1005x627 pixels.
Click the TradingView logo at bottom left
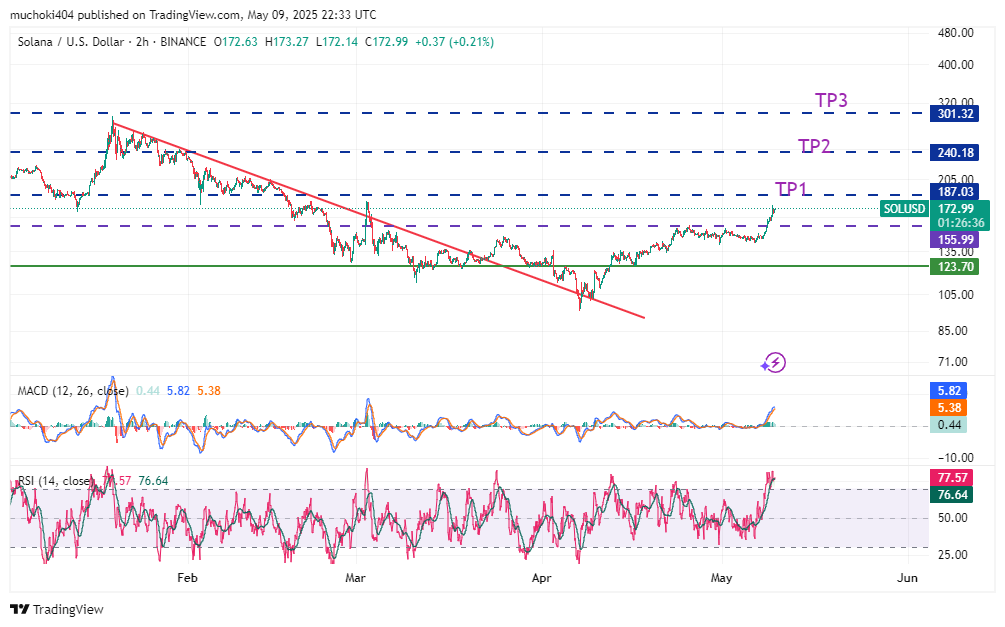click(56, 609)
